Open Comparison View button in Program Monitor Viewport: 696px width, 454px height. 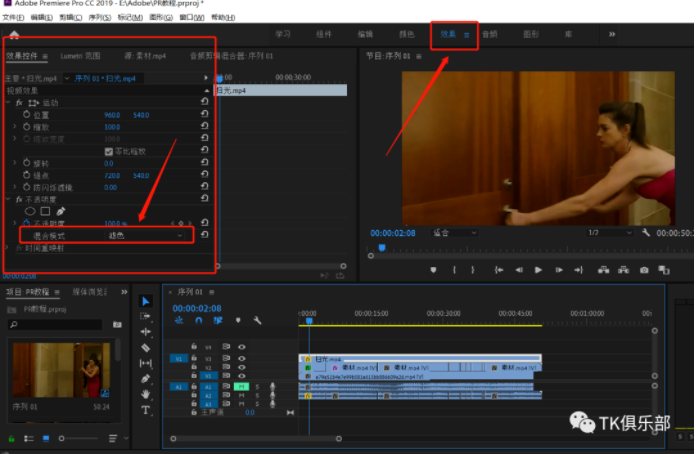(x=664, y=270)
